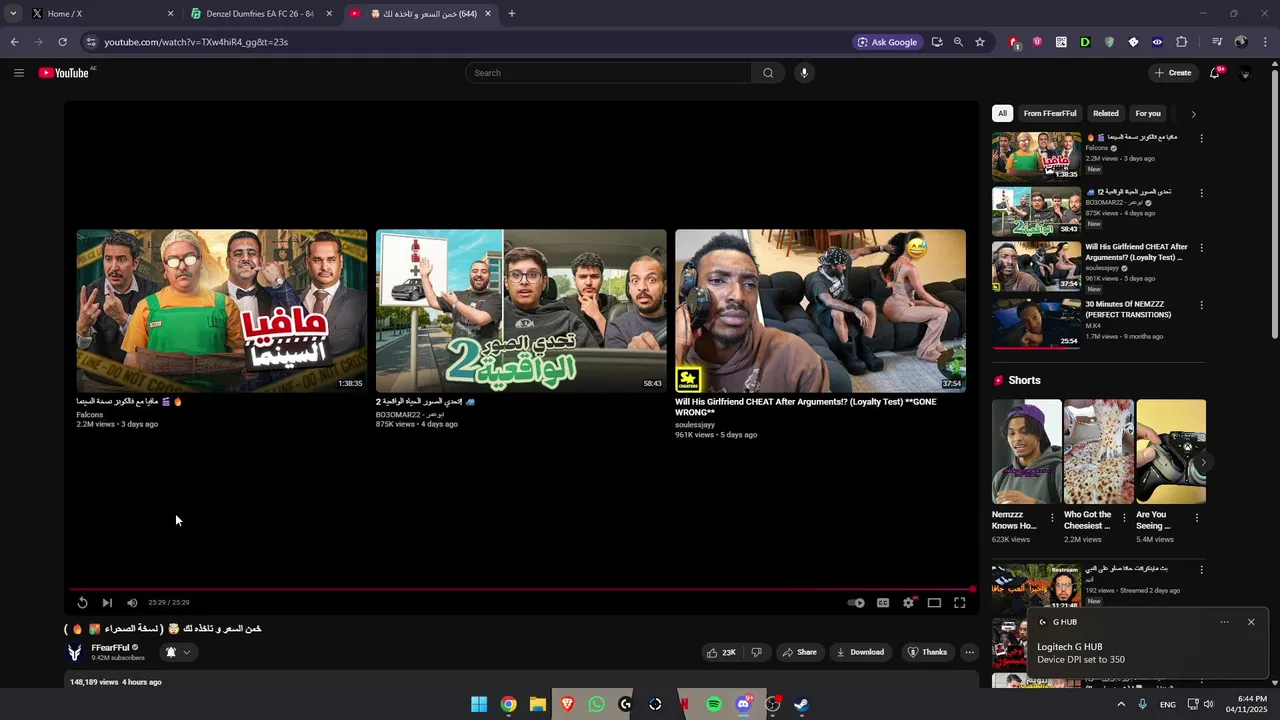Open the BO3OMAR22 end-screen video thumbnail
Image resolution: width=1280 pixels, height=720 pixels.
pos(521,311)
